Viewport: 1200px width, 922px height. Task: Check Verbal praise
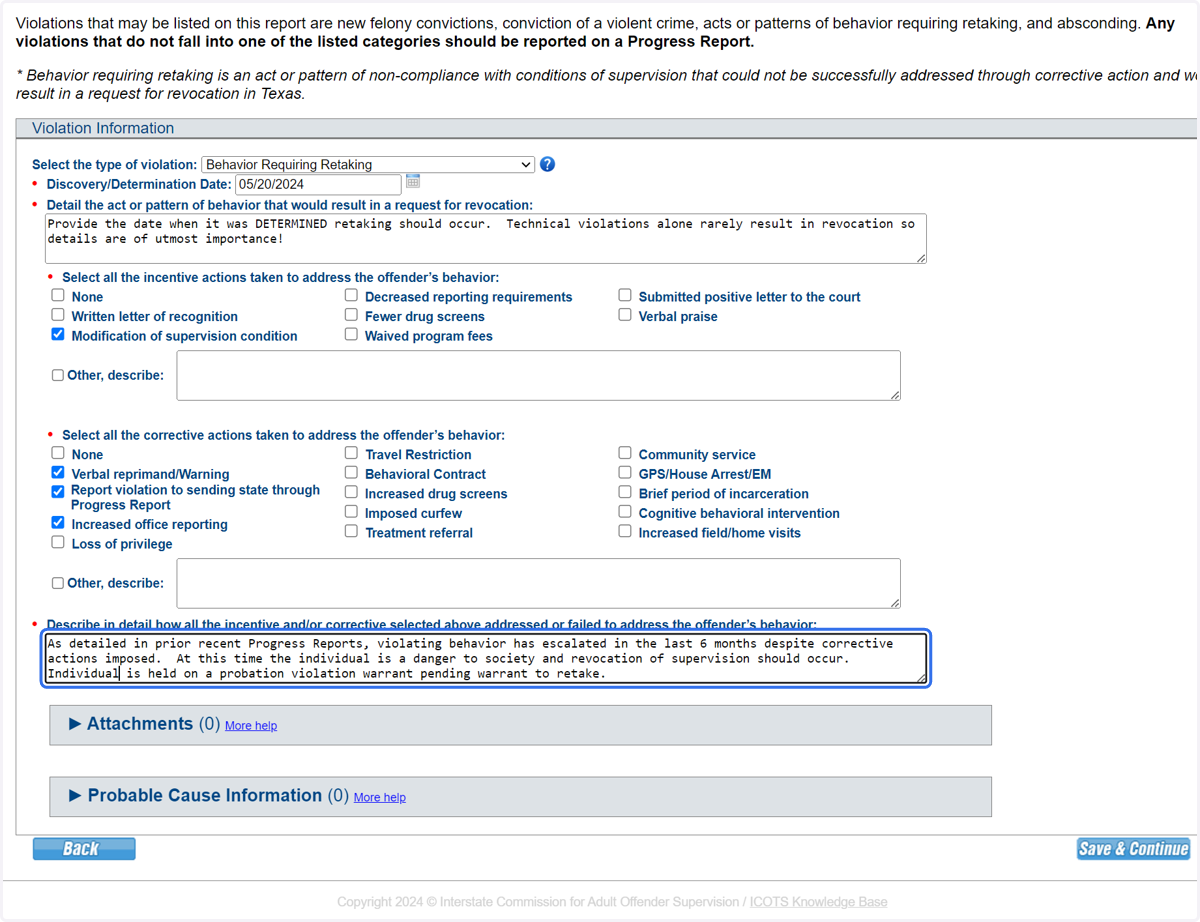tap(625, 315)
